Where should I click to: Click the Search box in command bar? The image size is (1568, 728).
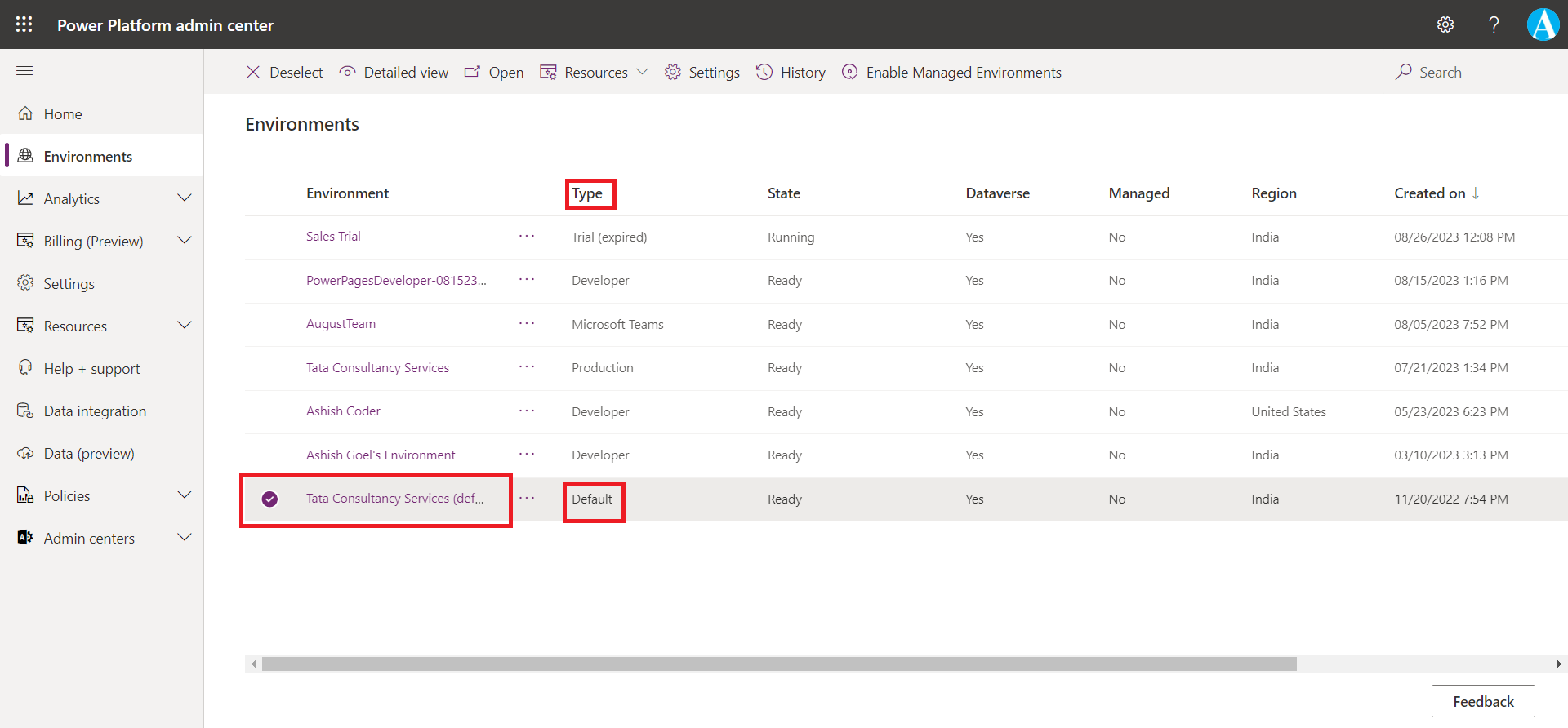(1441, 73)
